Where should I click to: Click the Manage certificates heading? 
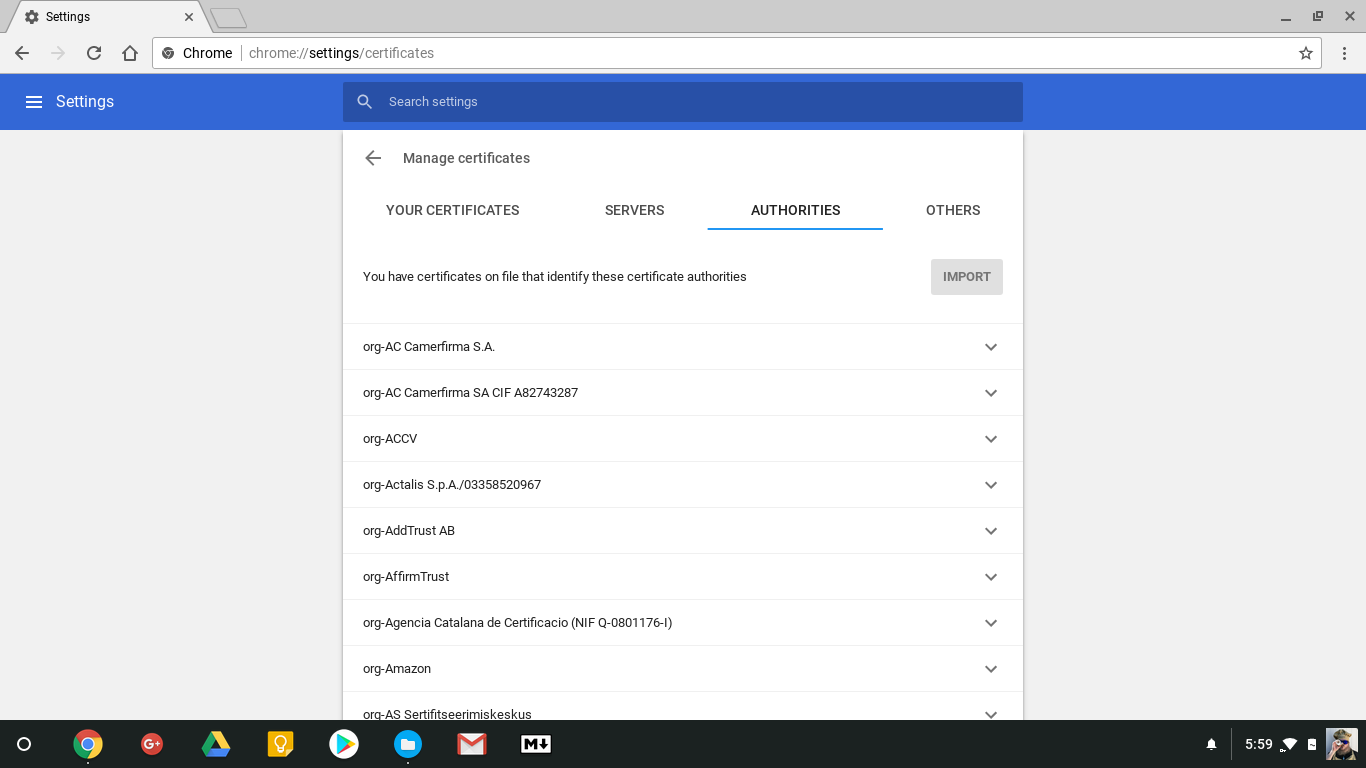[x=466, y=158]
